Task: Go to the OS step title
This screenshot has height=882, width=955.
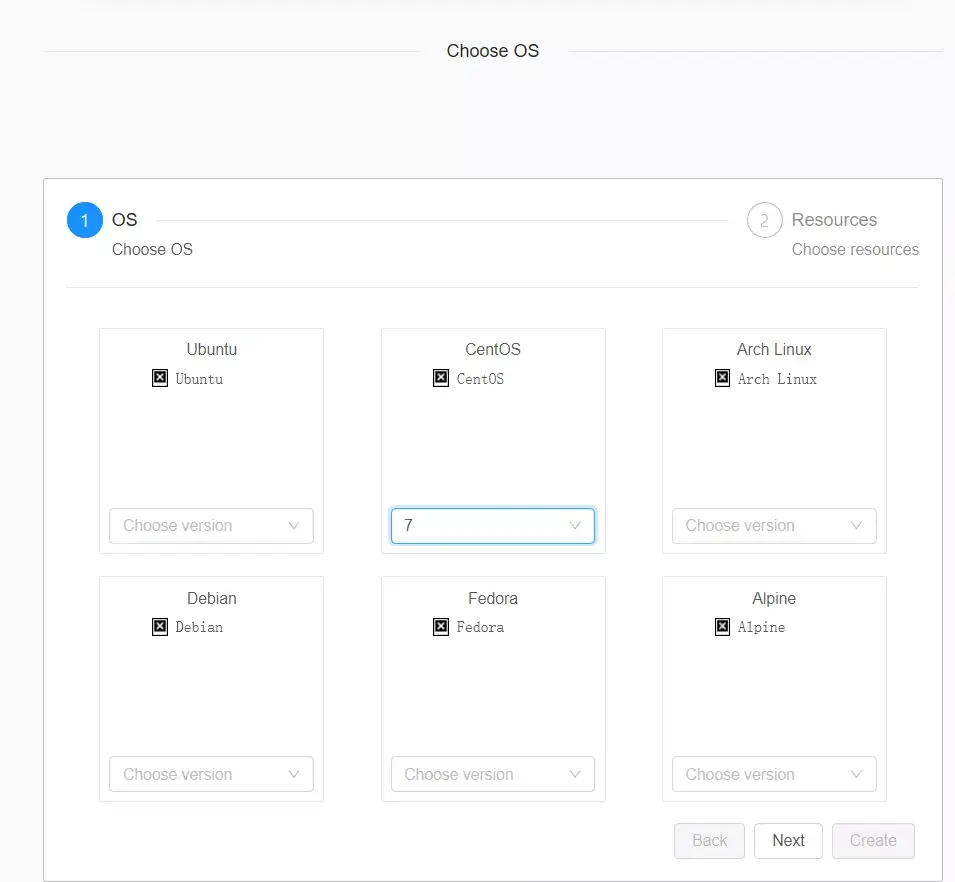Action: (125, 220)
